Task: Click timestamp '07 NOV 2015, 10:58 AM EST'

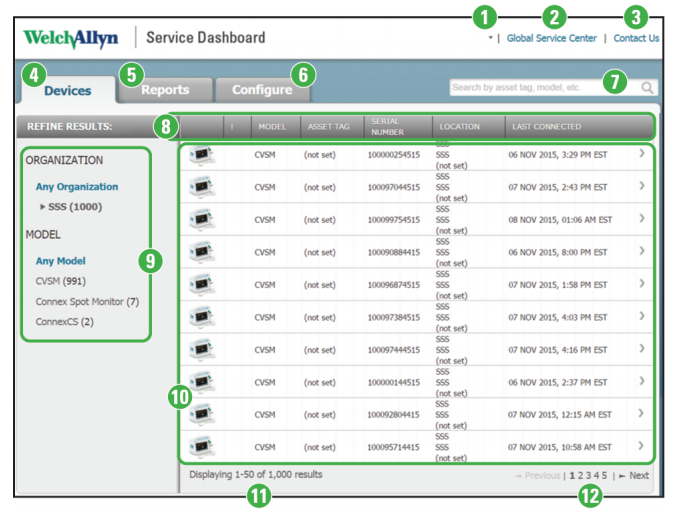Action: point(560,447)
